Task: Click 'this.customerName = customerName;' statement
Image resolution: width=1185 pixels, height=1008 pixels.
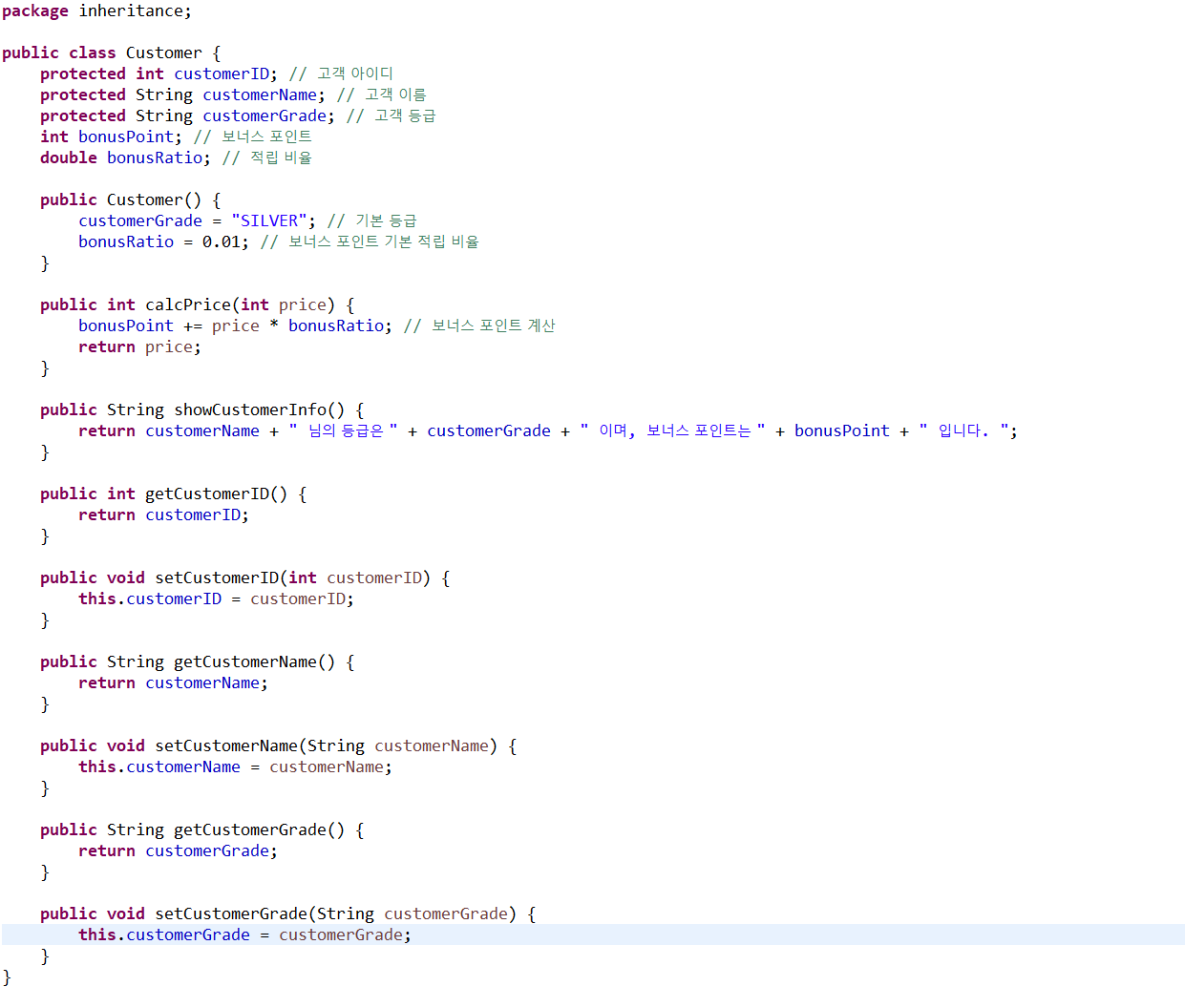Action: tap(235, 767)
